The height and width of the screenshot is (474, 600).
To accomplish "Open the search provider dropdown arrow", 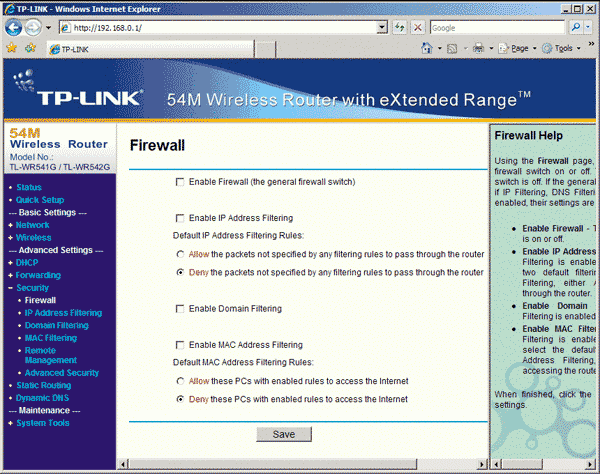I will (x=588, y=28).
